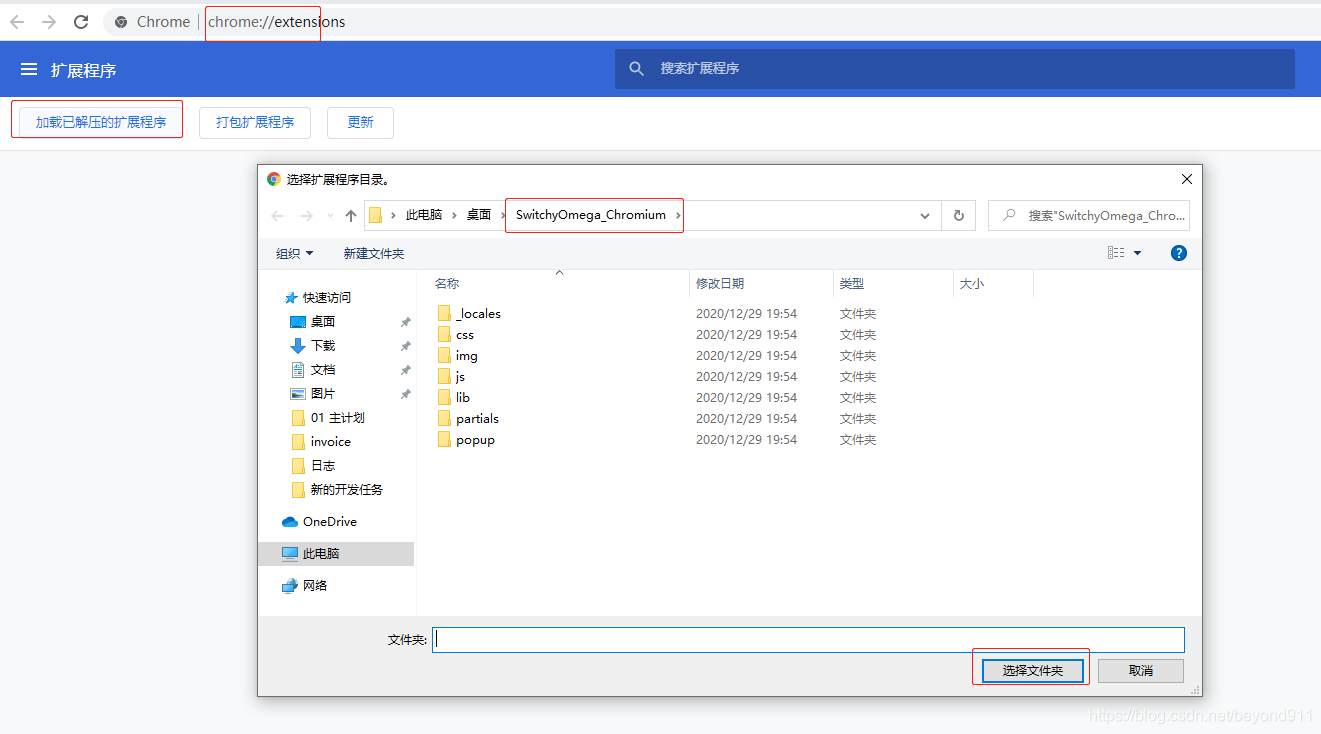
Task: Select Network in navigation pane
Action: point(305,586)
